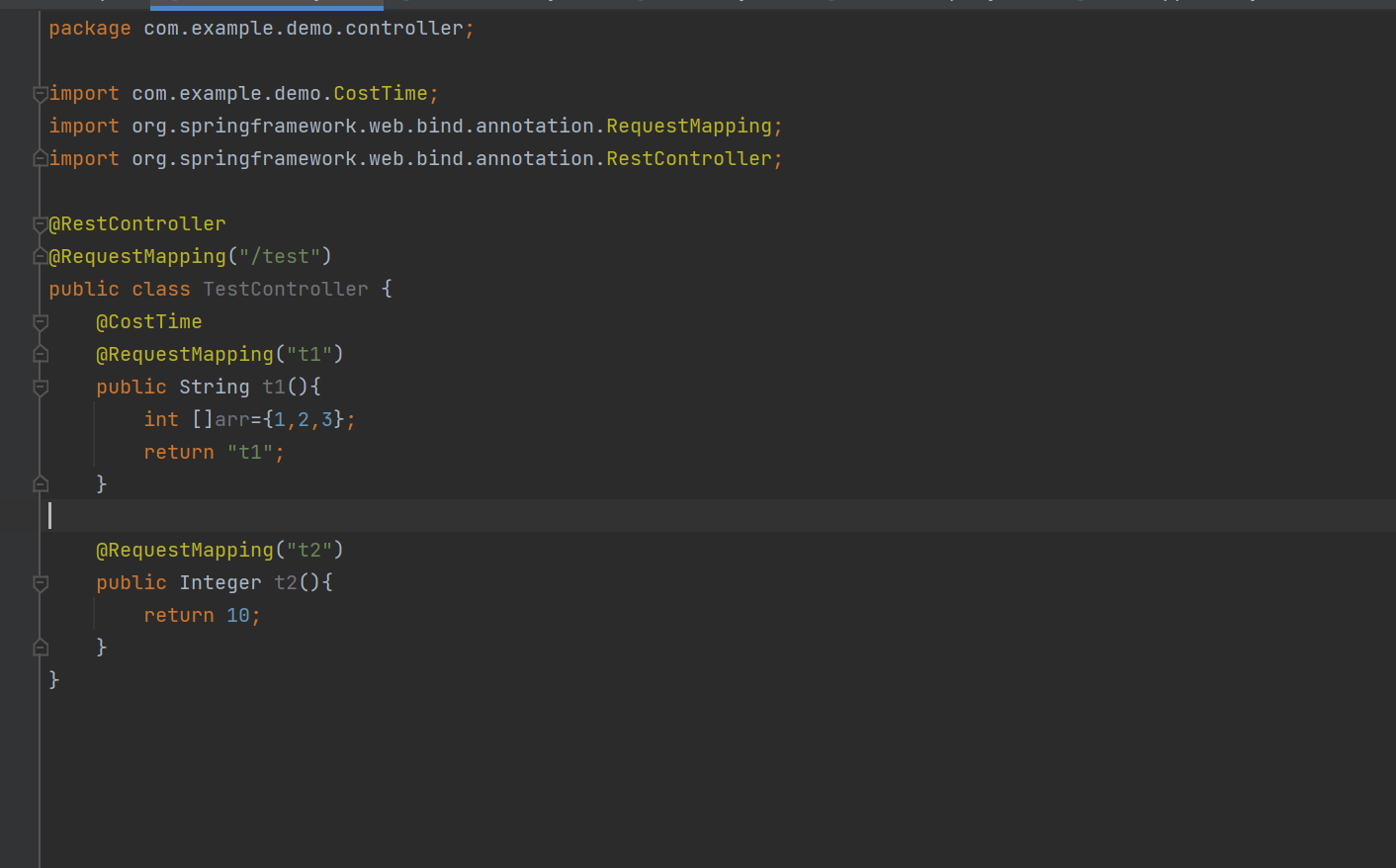Click fold end marker at t1 closing brace
The height and width of the screenshot is (868, 1396).
(x=41, y=483)
